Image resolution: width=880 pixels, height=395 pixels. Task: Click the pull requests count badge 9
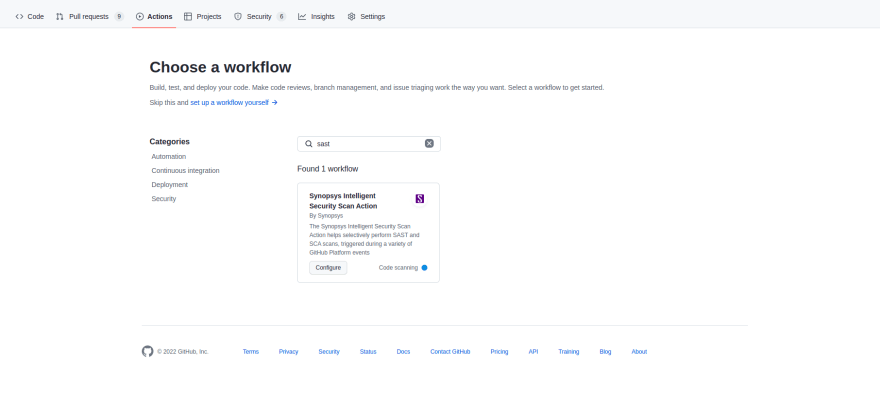click(x=119, y=16)
